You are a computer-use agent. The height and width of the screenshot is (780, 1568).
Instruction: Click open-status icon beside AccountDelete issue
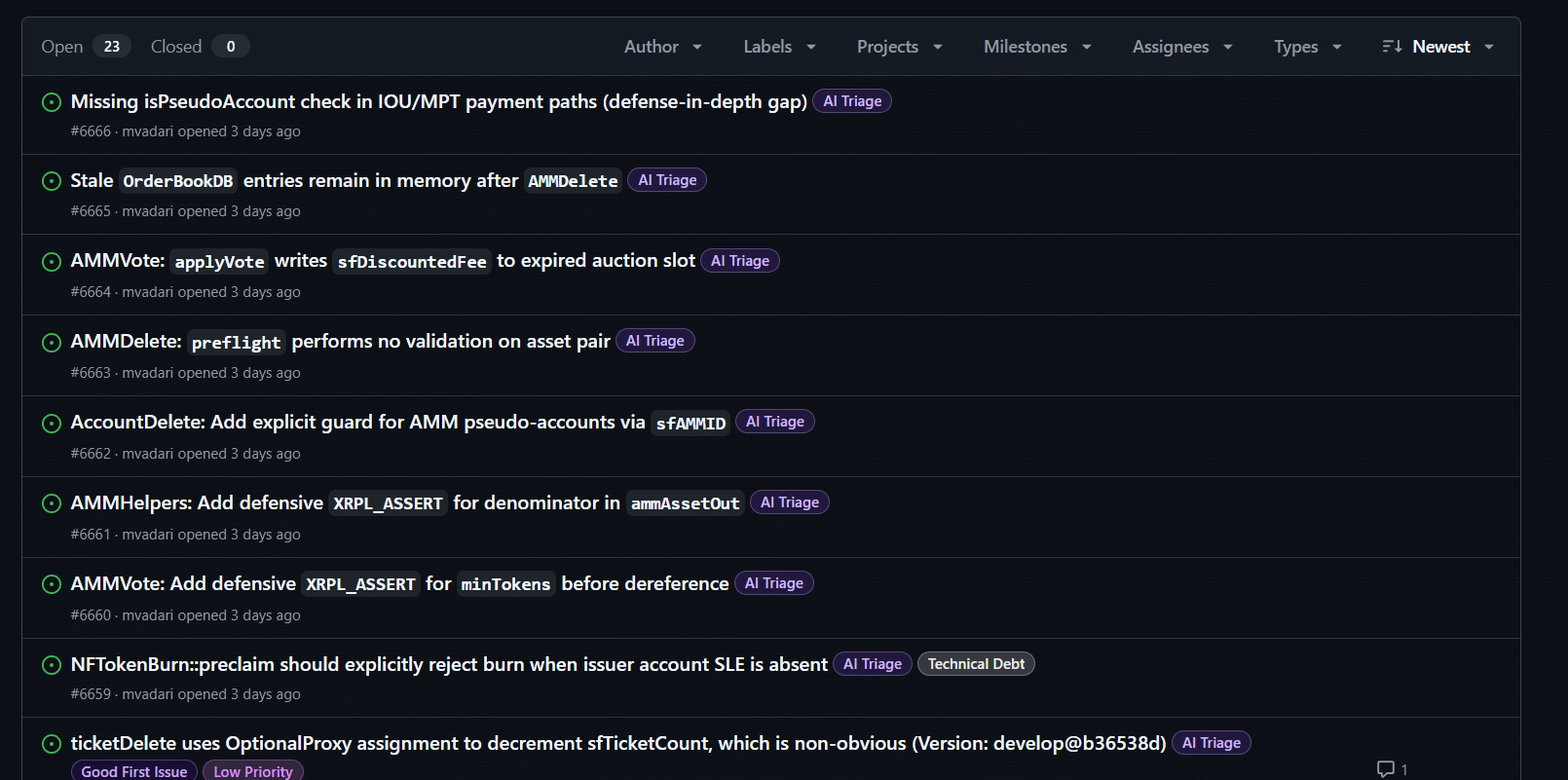(x=52, y=423)
